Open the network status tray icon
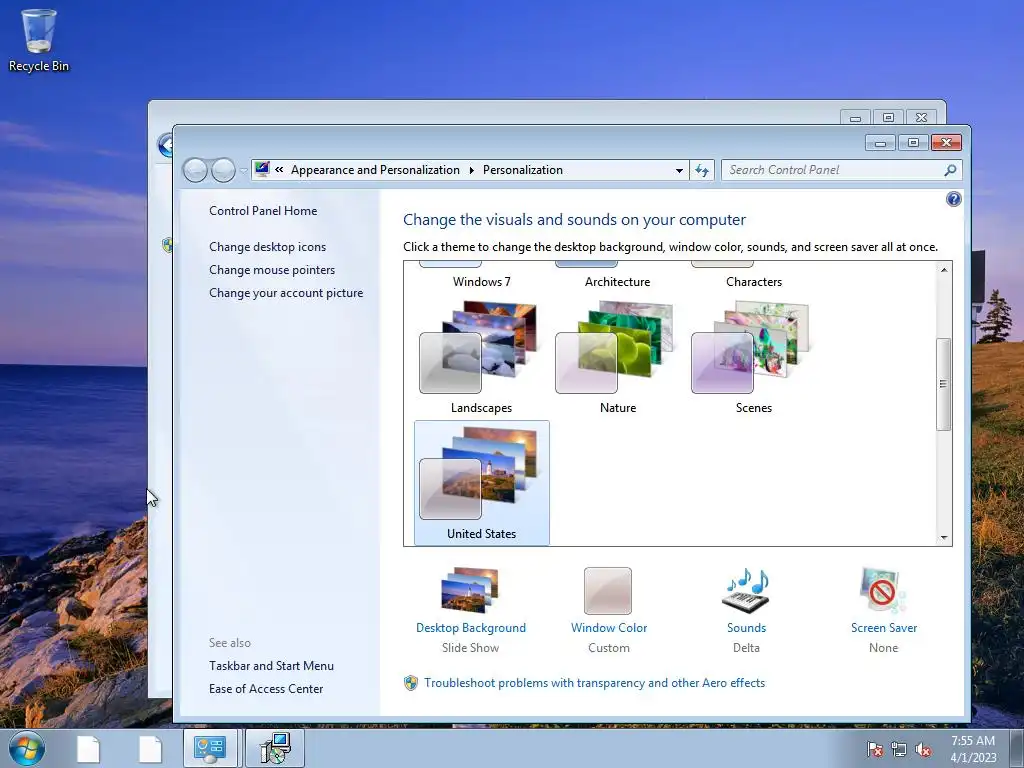Viewport: 1024px width, 768px height. 899,750
